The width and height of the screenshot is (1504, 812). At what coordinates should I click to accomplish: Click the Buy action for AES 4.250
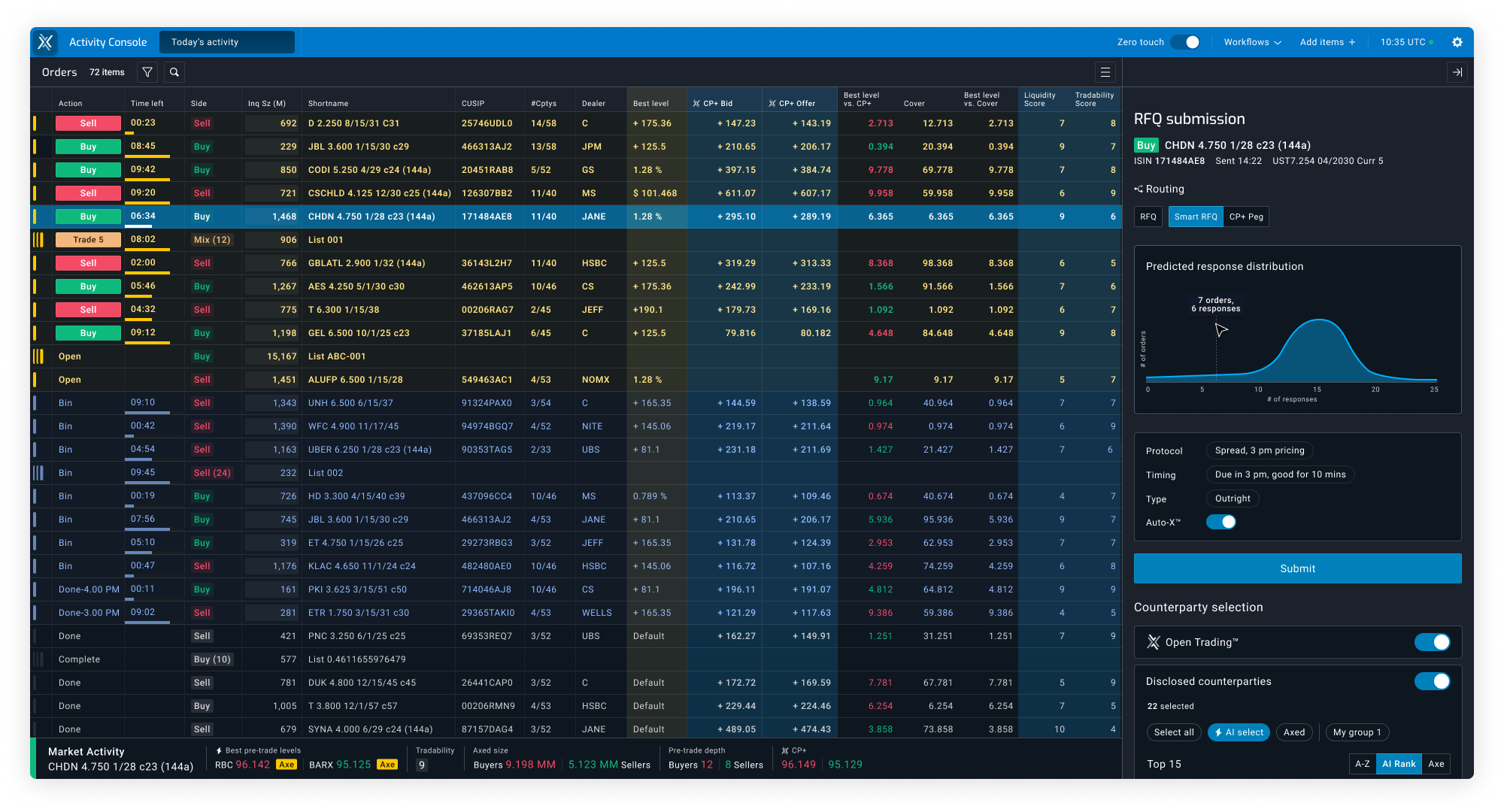click(88, 286)
